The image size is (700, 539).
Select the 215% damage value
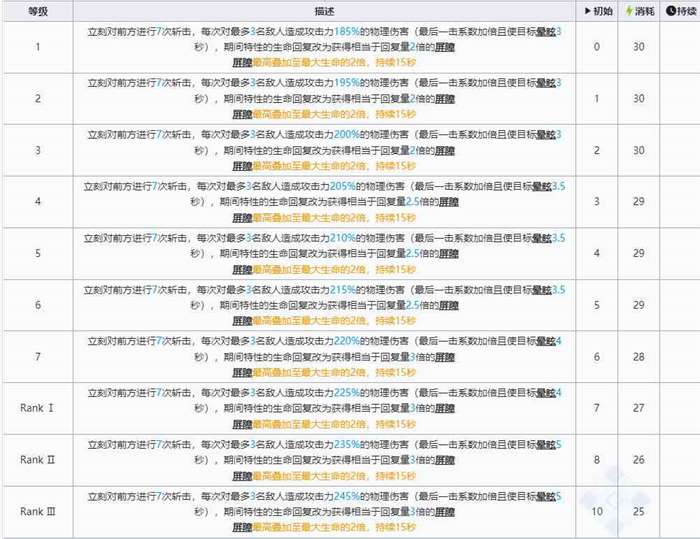point(342,290)
